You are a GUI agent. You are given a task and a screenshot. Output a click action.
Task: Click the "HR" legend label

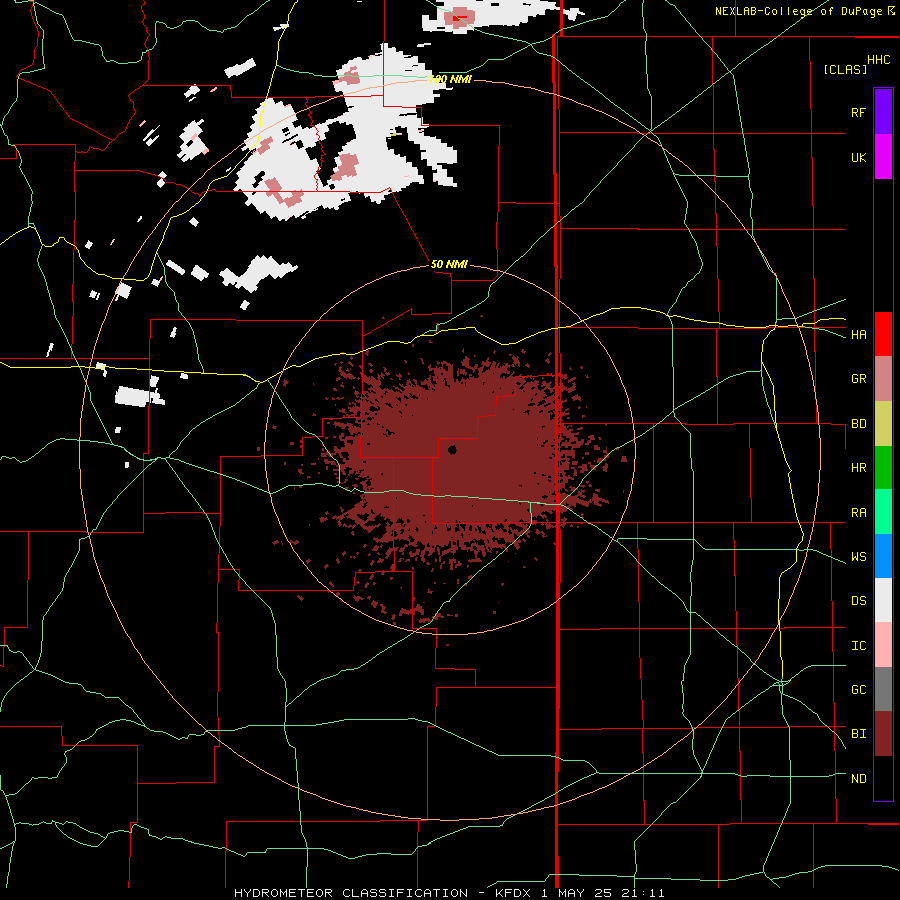tap(858, 468)
